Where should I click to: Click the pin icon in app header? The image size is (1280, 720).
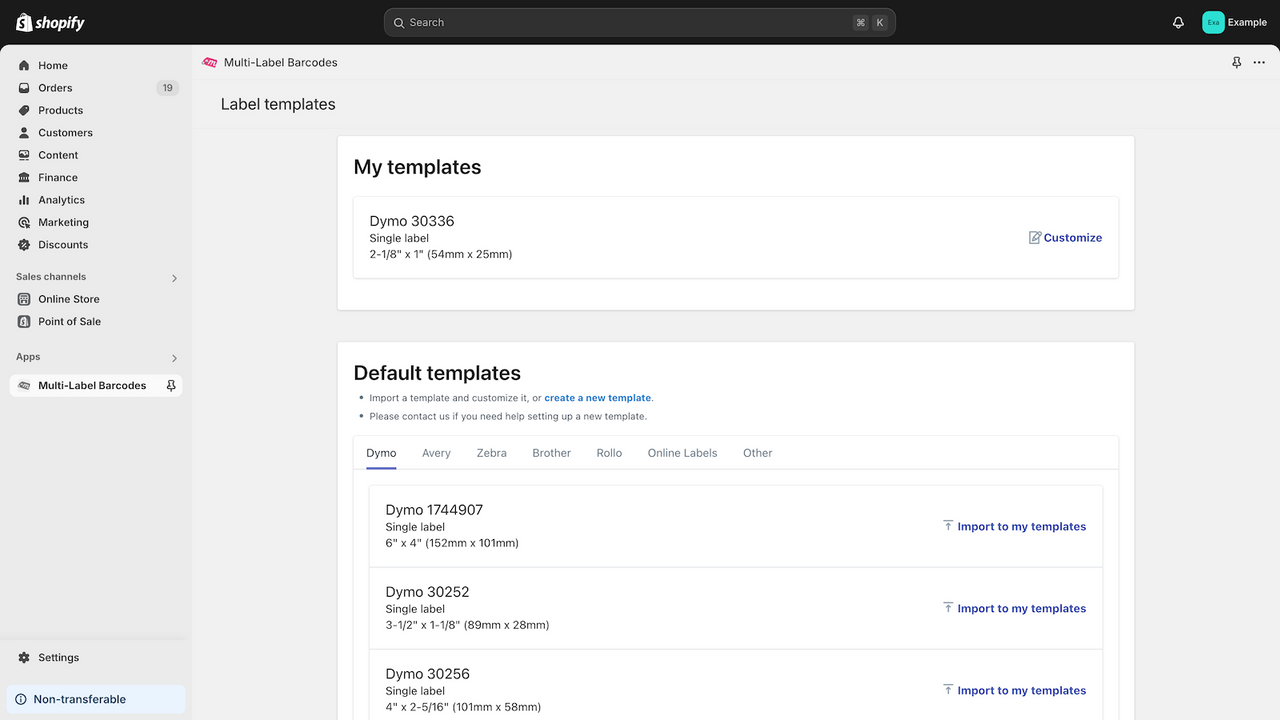click(x=1236, y=62)
